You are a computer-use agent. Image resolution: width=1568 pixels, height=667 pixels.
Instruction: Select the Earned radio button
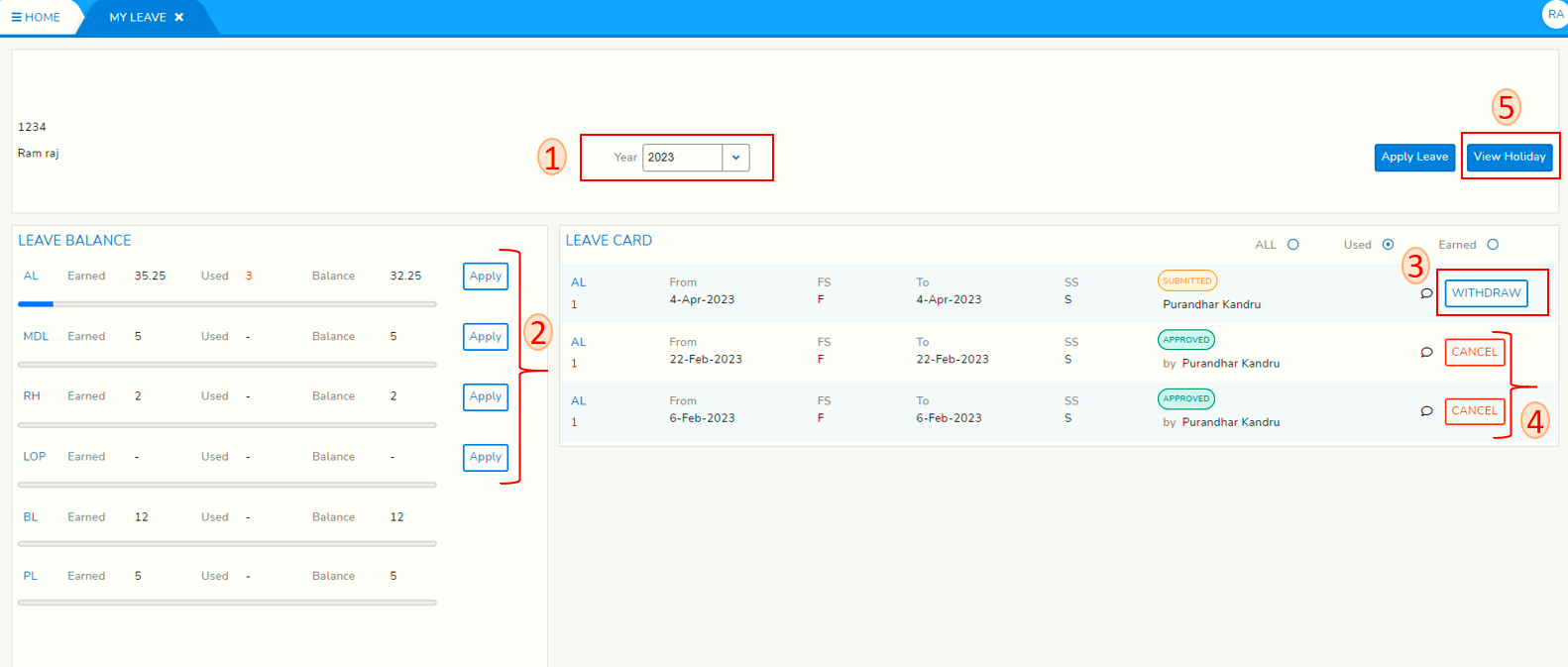pyautogui.click(x=1493, y=245)
